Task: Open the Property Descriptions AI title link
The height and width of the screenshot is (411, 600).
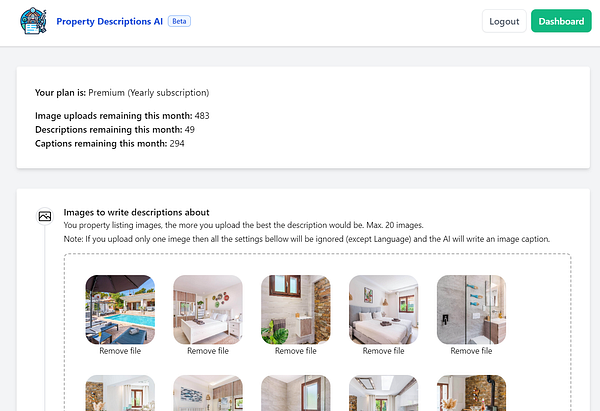Action: point(109,21)
